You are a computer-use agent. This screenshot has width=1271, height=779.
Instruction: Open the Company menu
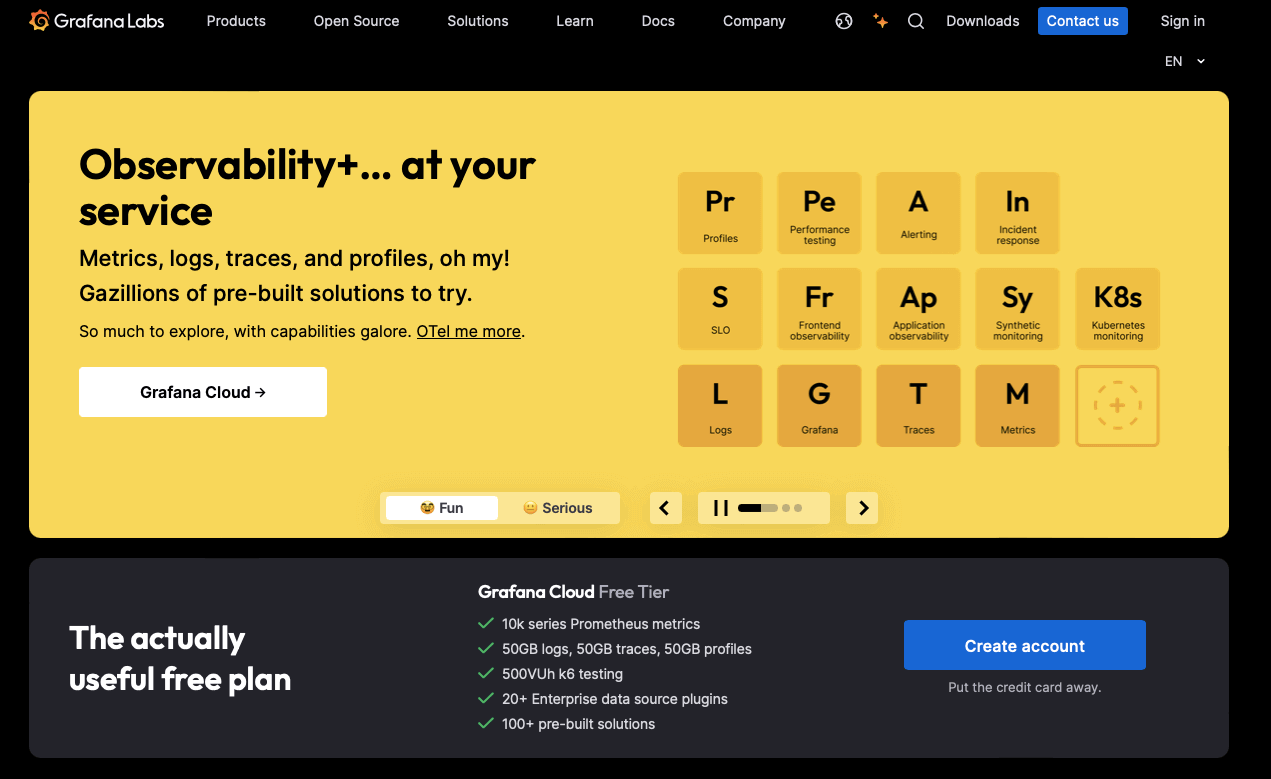(754, 21)
